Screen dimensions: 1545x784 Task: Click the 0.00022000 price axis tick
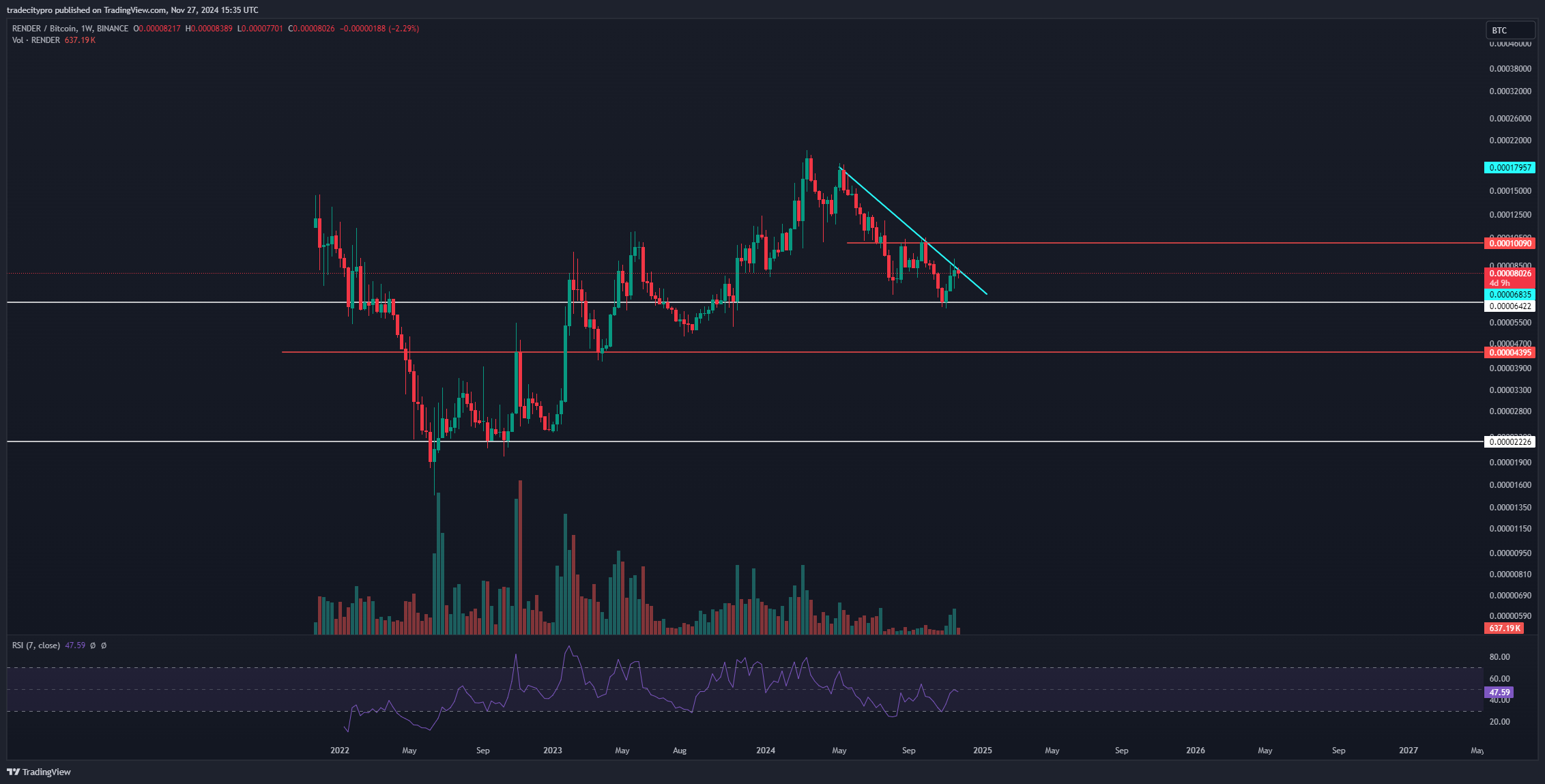(1510, 141)
